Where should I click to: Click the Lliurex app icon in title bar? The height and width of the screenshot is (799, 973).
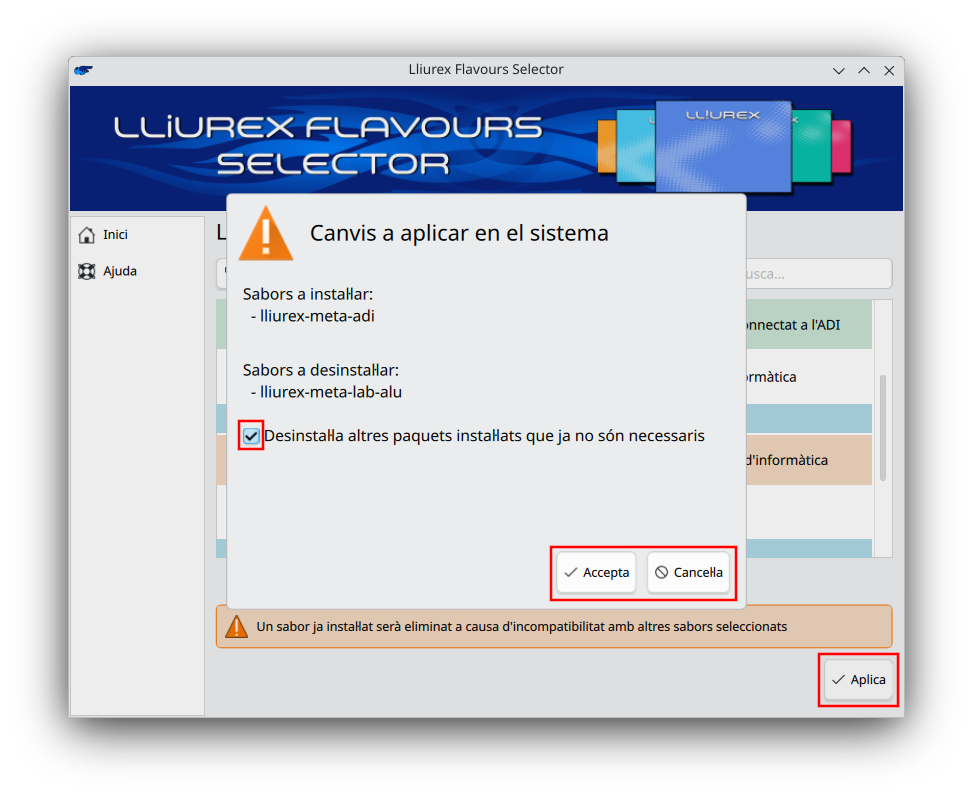[x=83, y=70]
